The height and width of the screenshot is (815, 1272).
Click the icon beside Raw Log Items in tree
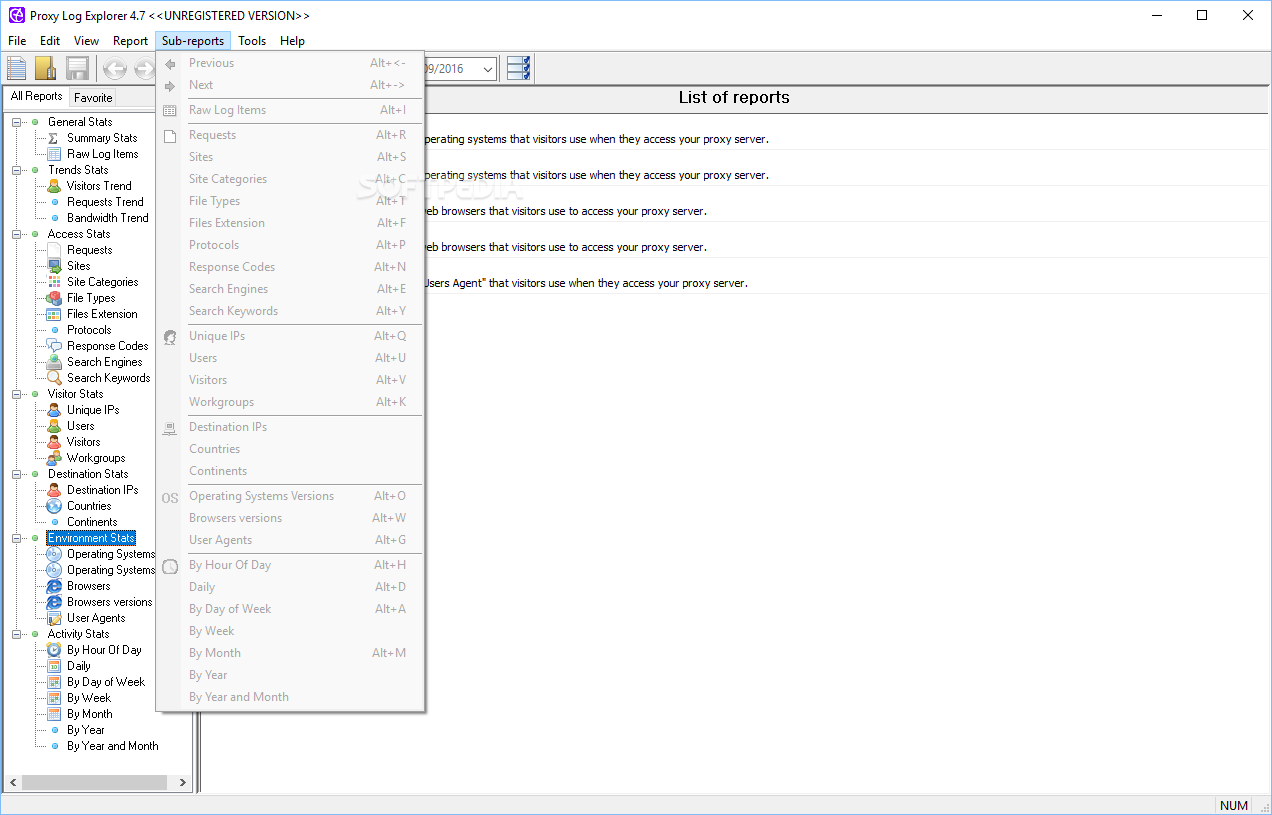tap(54, 154)
